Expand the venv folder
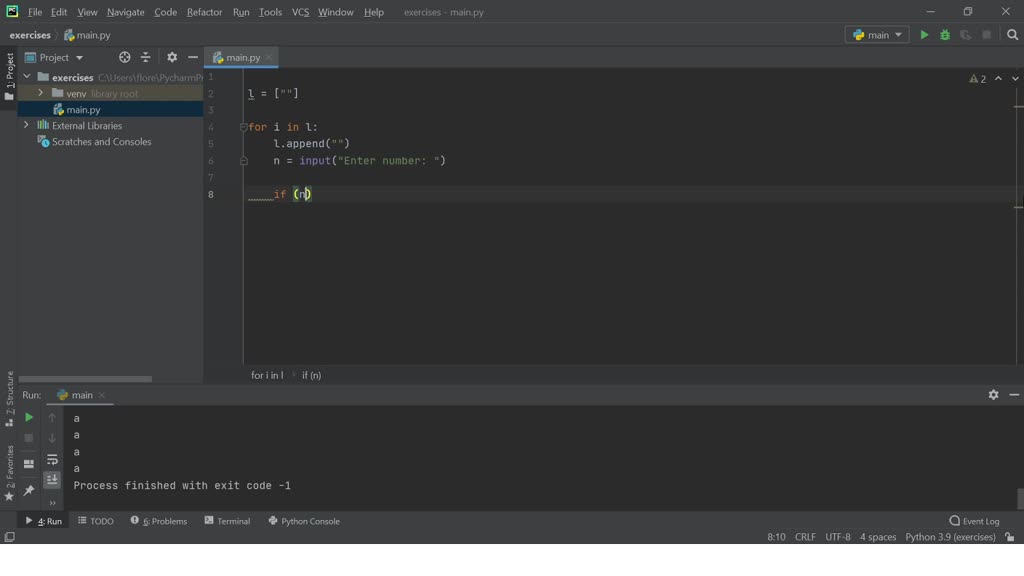1024x576 pixels. coord(40,93)
